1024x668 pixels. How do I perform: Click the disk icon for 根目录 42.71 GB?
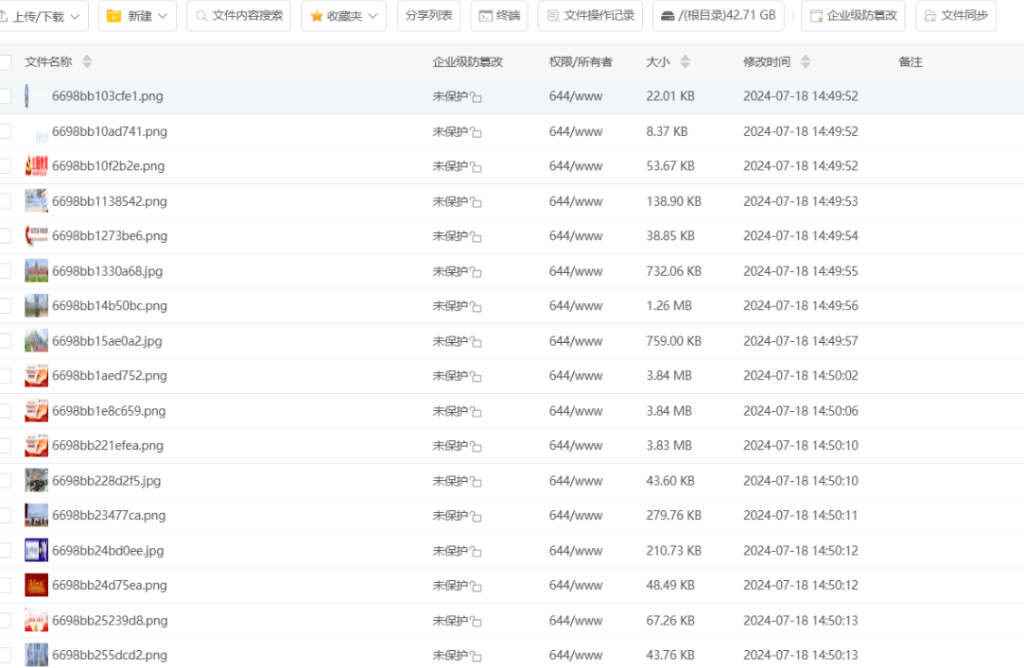pos(666,16)
